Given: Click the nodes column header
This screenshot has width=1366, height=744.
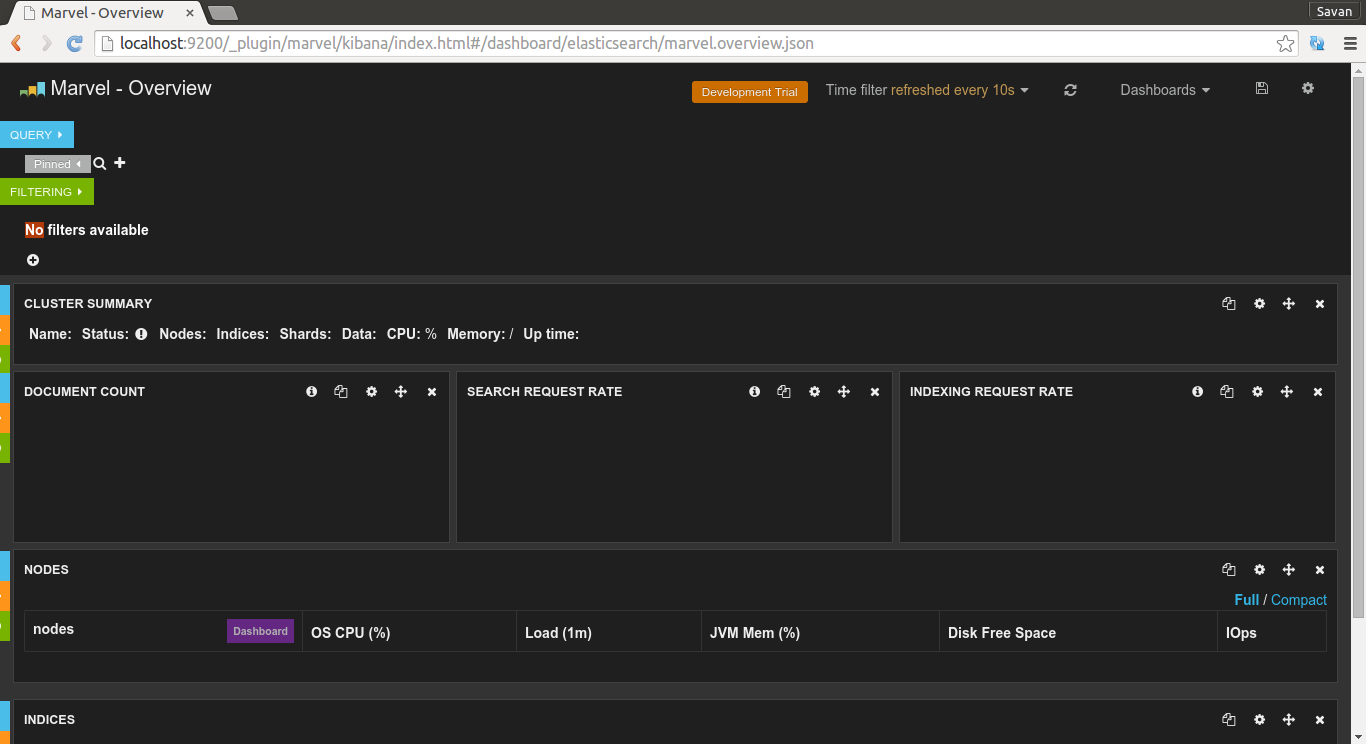Looking at the screenshot, I should 53,629.
